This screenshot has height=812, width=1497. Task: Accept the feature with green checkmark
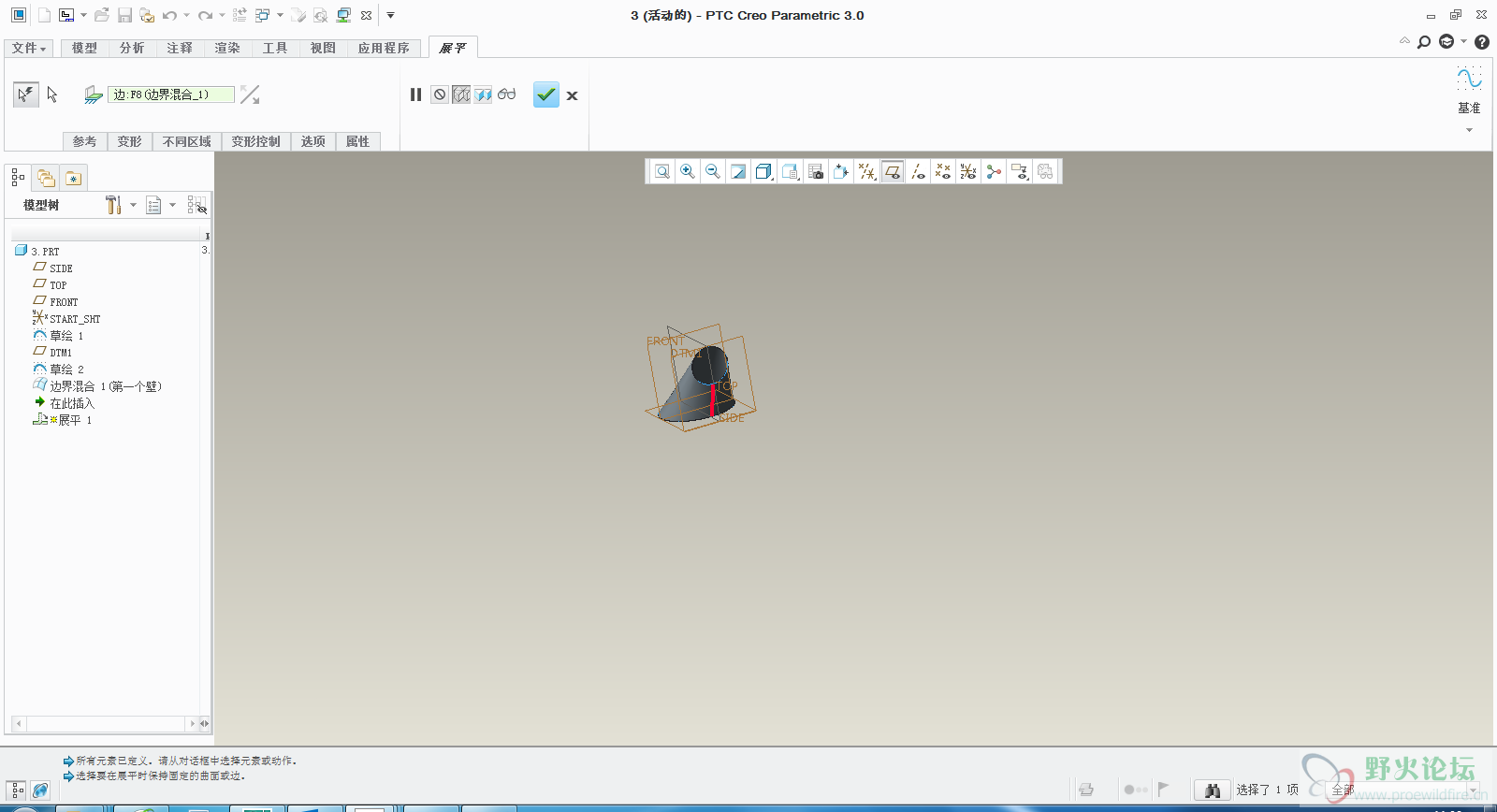[546, 94]
